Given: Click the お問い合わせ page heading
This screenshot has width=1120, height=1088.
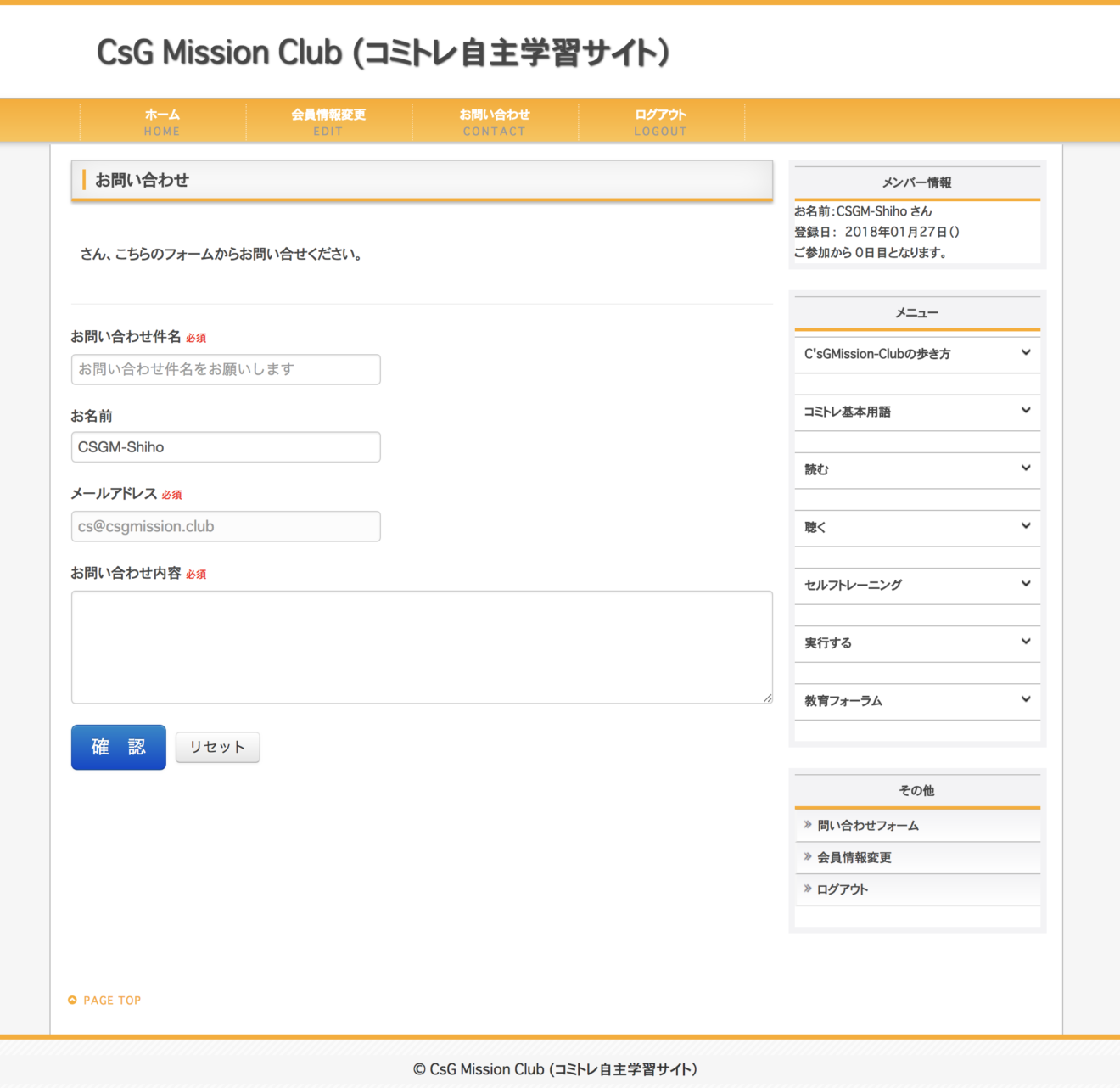Looking at the screenshot, I should pos(142,180).
